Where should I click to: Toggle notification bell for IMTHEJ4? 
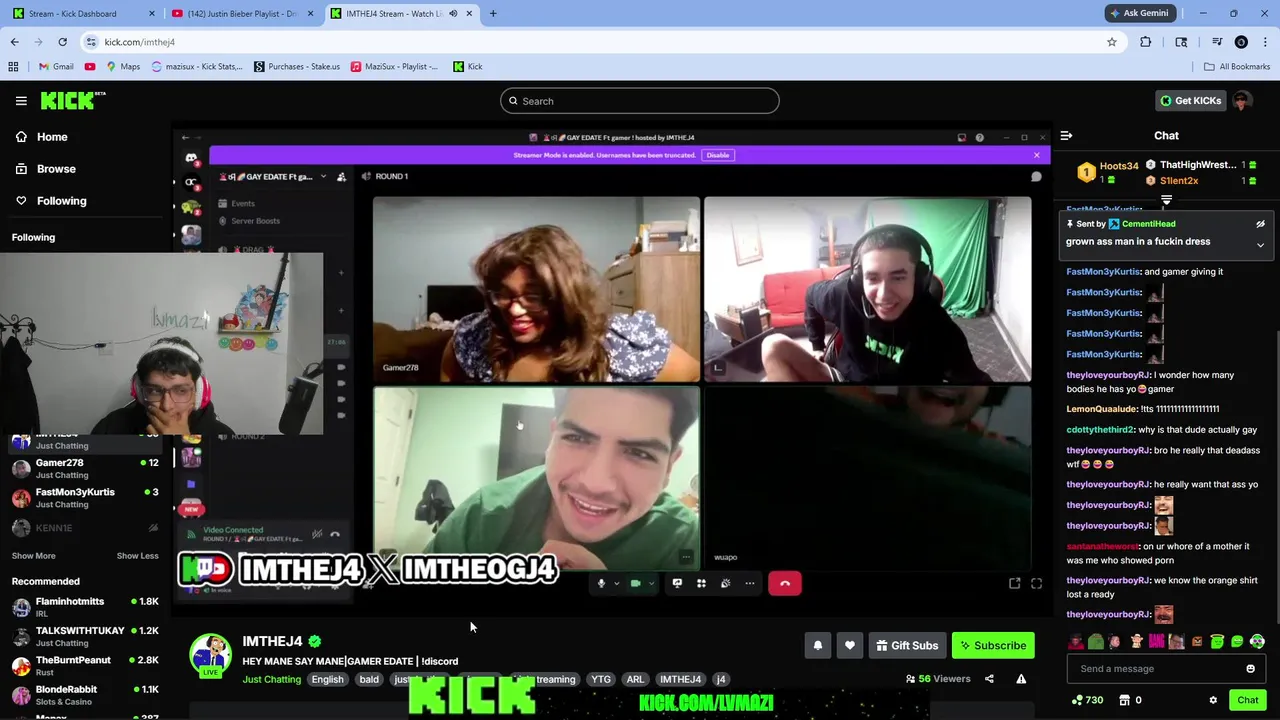(x=817, y=646)
